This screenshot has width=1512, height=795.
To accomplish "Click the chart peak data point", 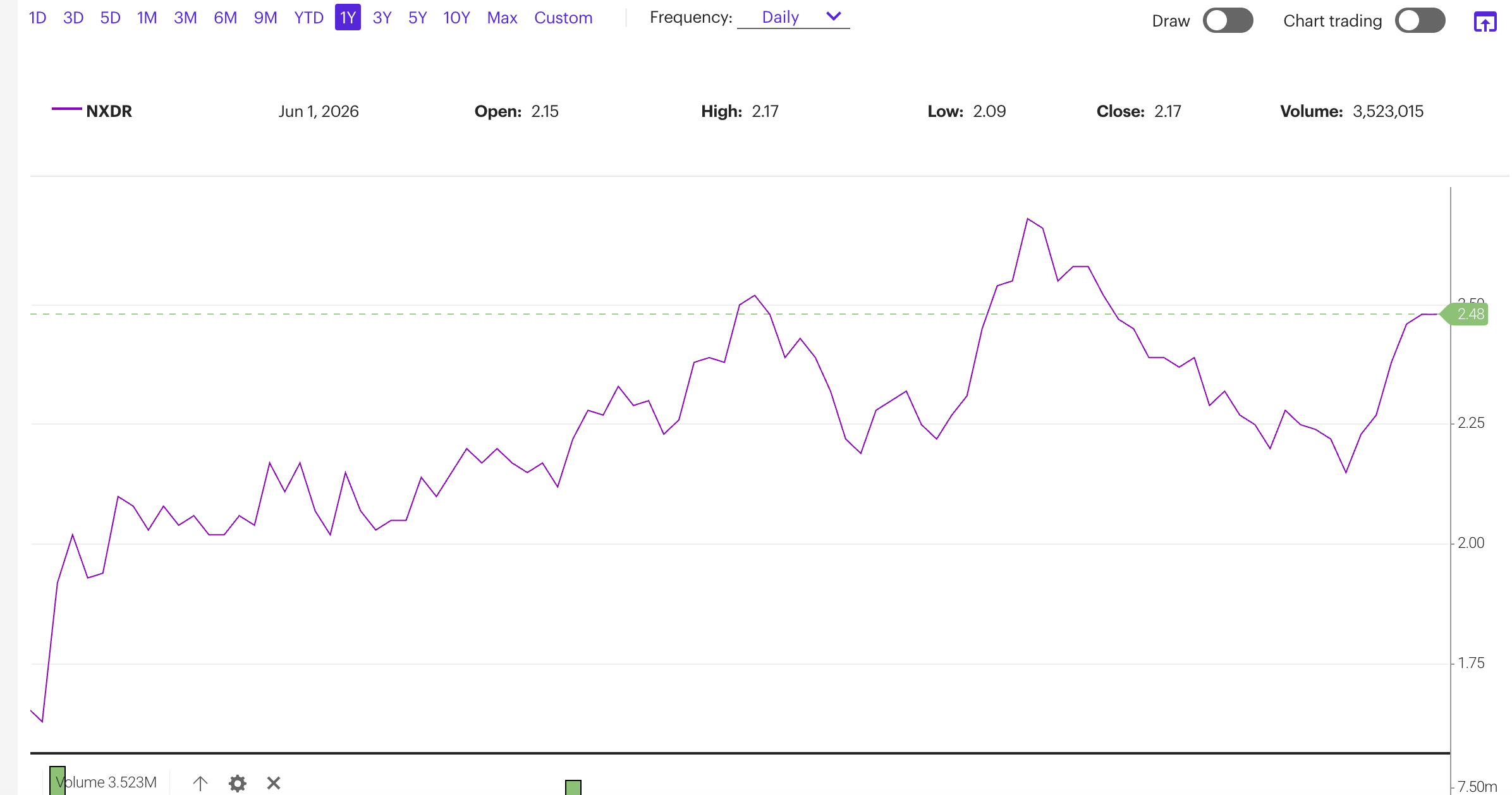I will click(x=1028, y=219).
